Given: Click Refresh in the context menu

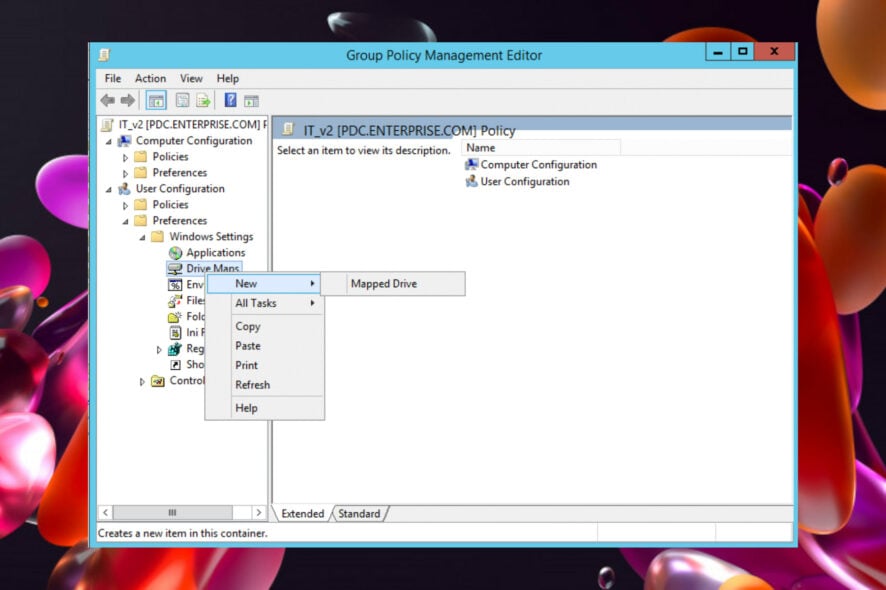Looking at the screenshot, I should [x=252, y=385].
